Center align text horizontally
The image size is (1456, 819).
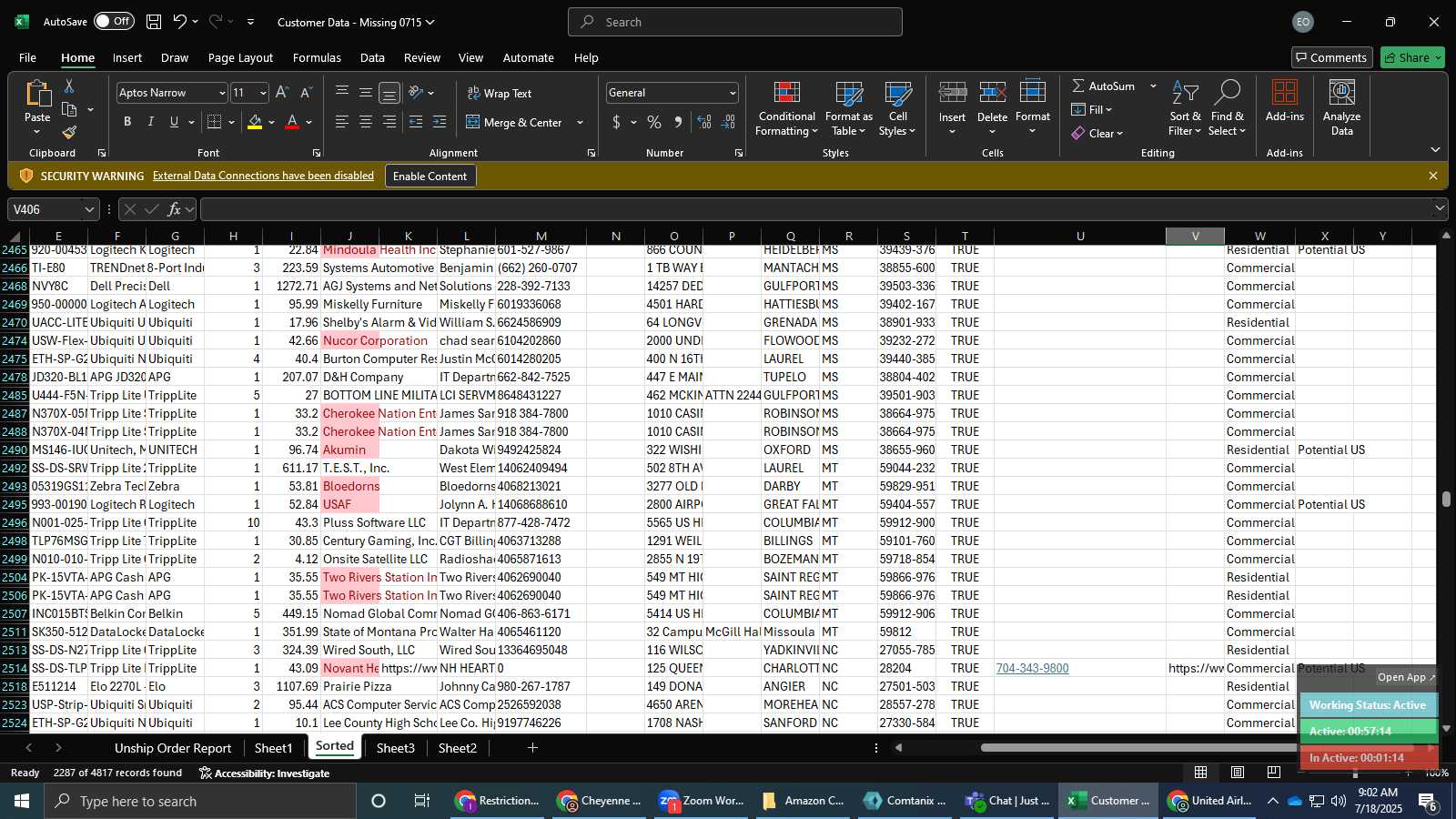[366, 122]
